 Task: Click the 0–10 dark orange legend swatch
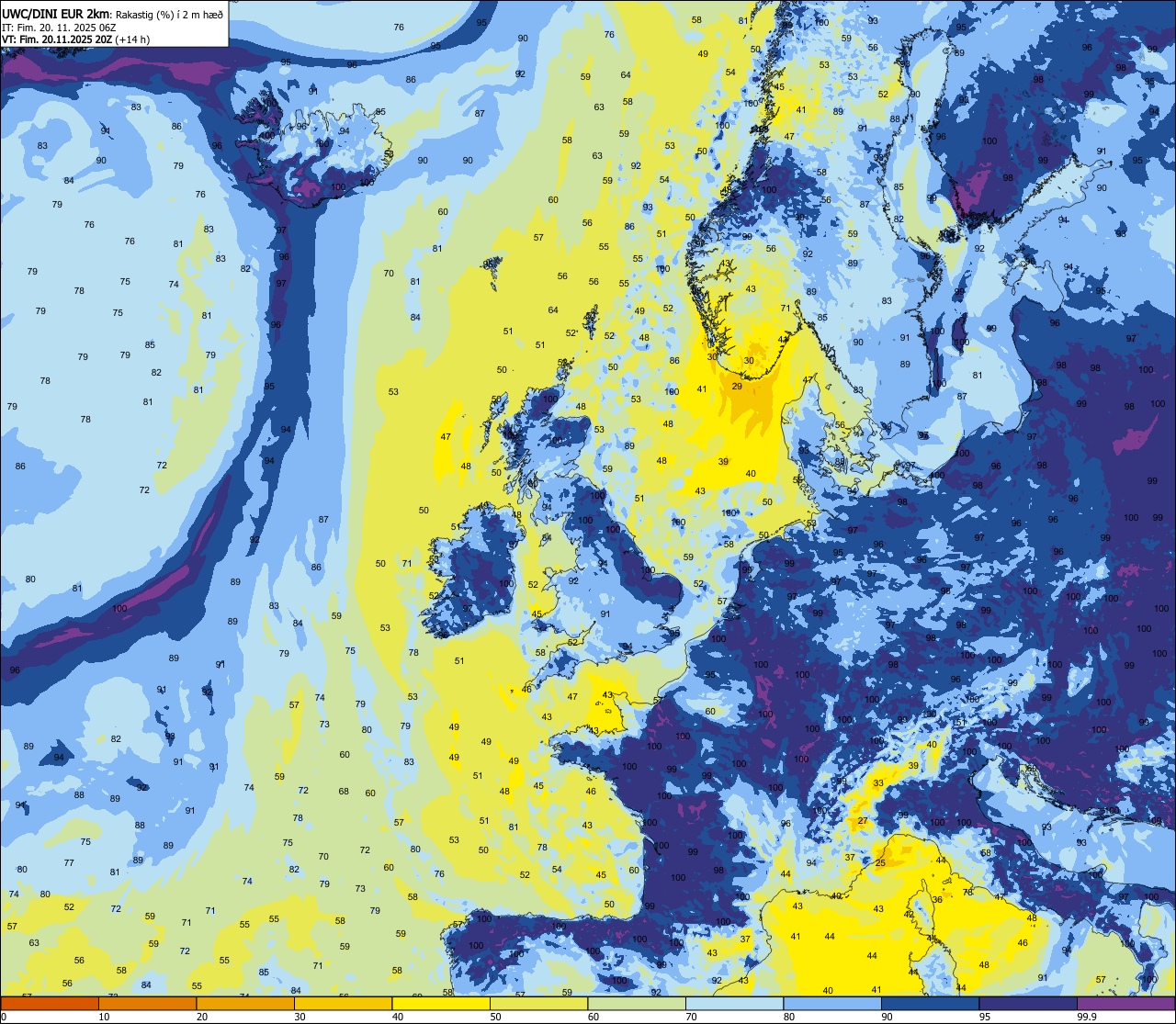(x=50, y=1003)
